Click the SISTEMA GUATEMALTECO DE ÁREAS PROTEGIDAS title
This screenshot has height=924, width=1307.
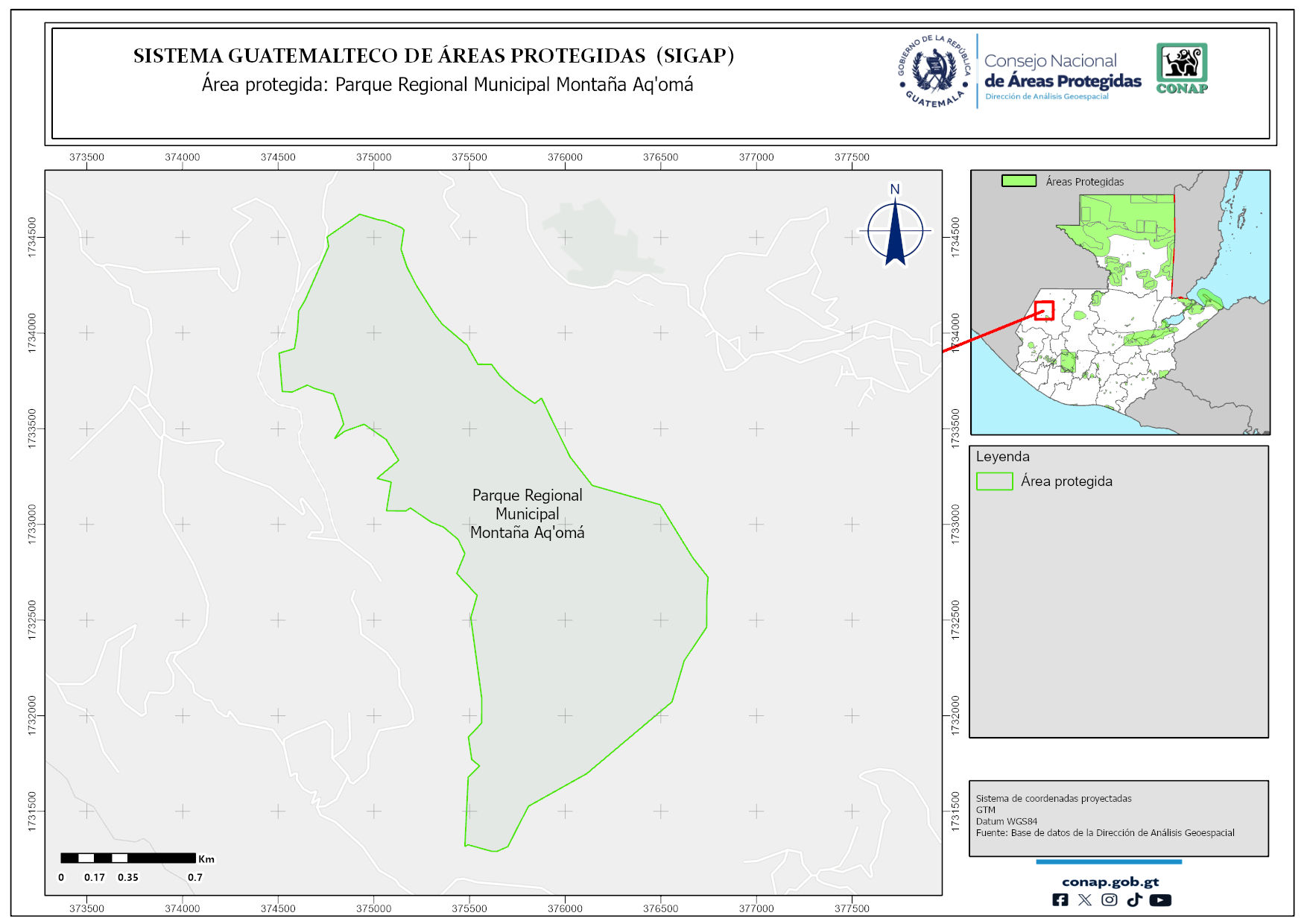434,56
